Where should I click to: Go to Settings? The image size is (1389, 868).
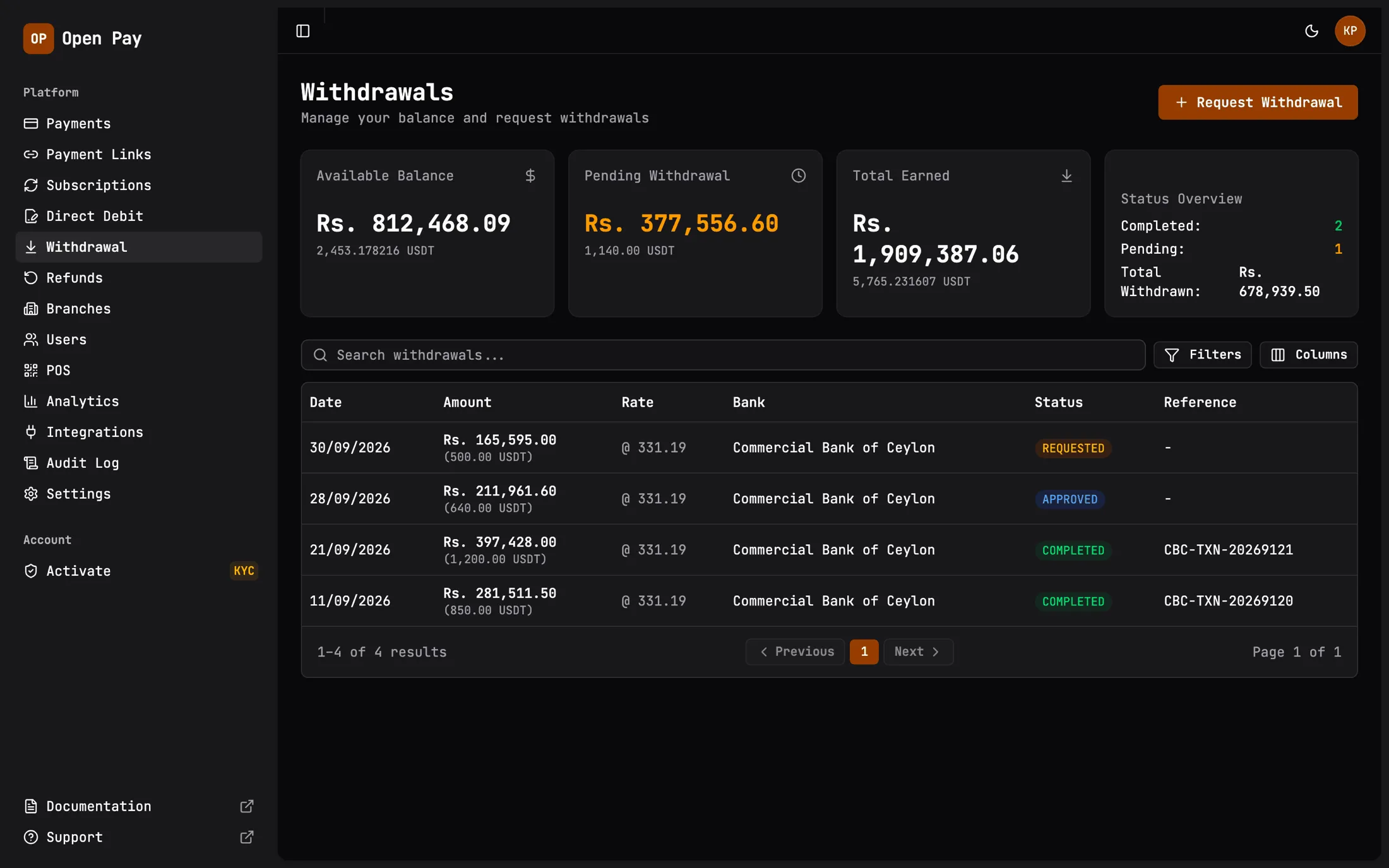coord(139,494)
